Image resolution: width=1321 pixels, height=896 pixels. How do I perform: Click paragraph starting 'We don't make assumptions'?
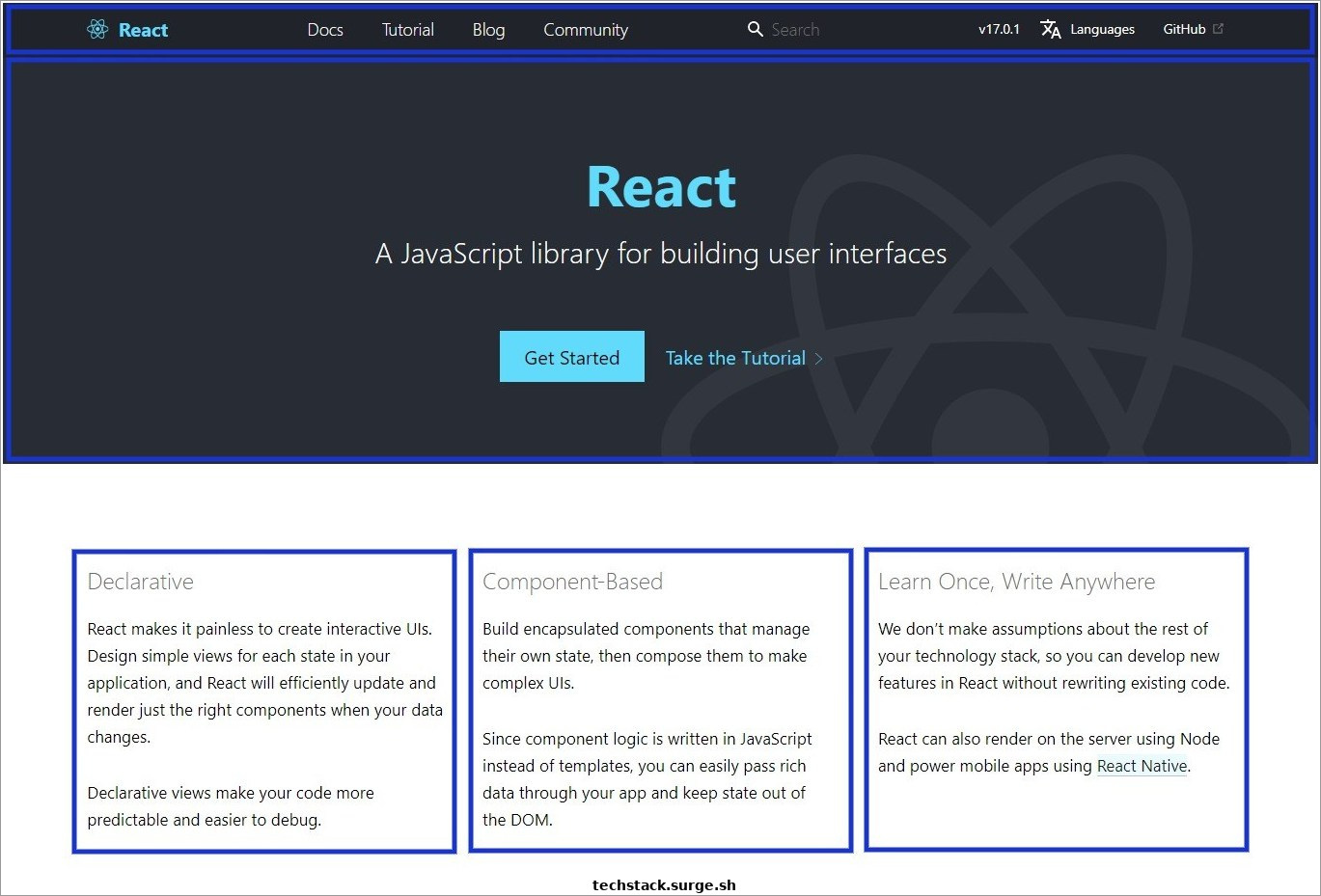coord(1054,656)
